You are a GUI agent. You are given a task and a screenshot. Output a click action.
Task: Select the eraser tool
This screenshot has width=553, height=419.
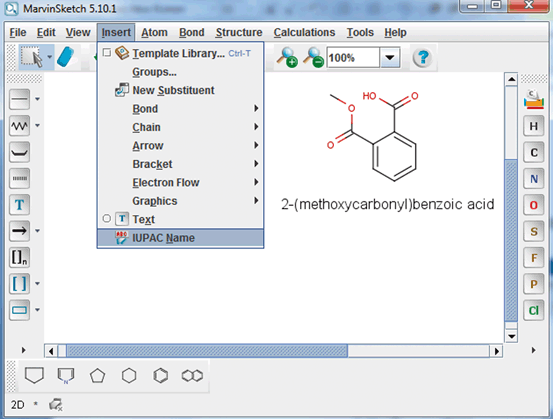point(66,57)
